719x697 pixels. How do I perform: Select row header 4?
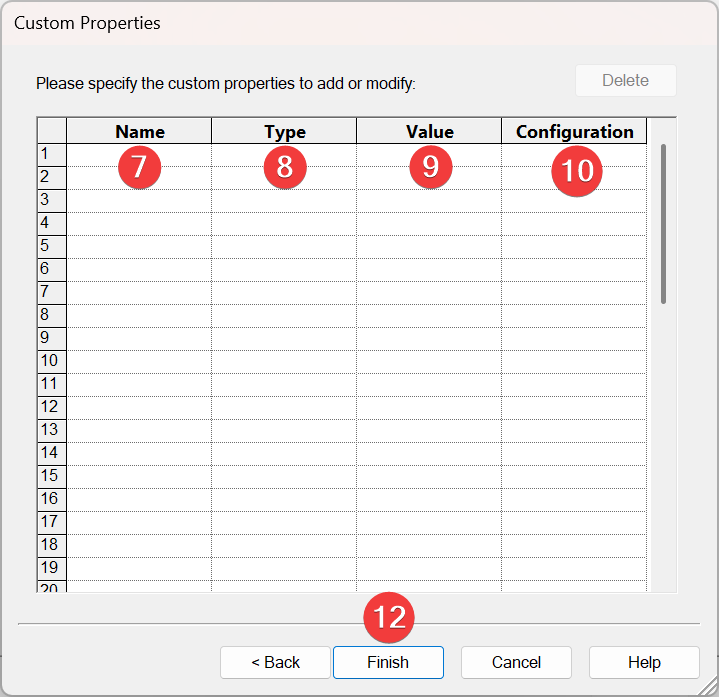coord(52,224)
